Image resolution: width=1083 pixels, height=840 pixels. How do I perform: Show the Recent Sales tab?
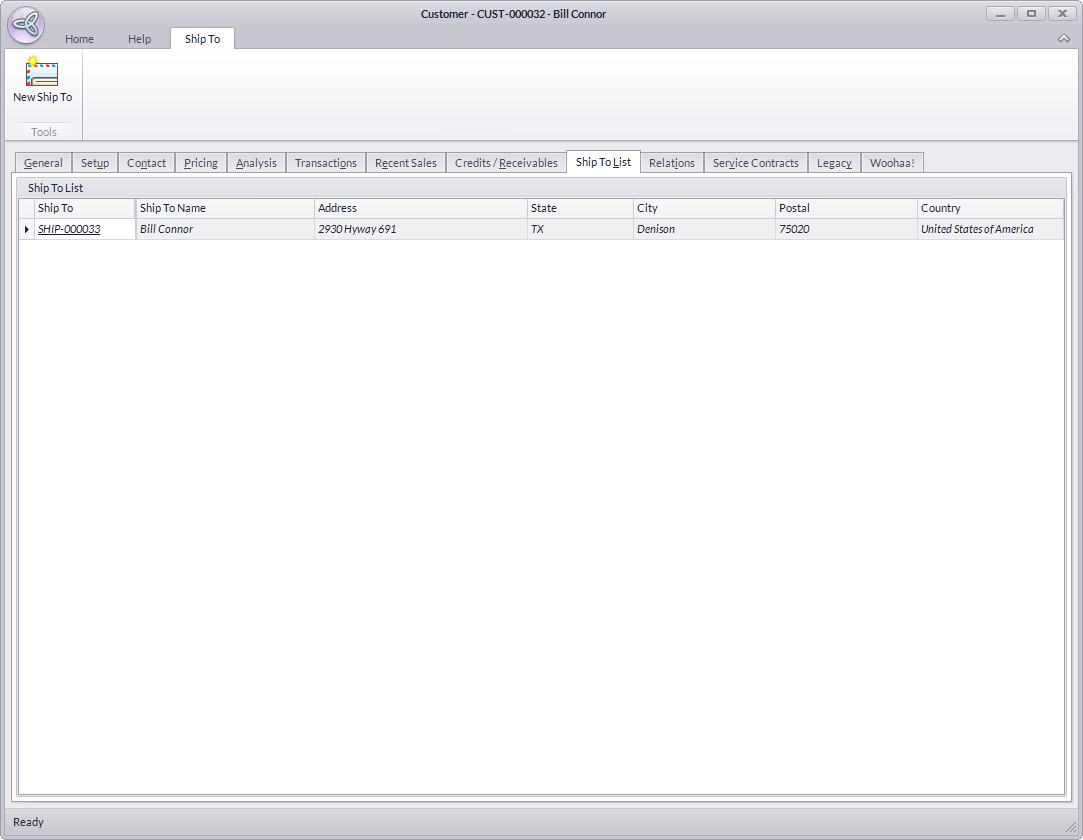406,163
